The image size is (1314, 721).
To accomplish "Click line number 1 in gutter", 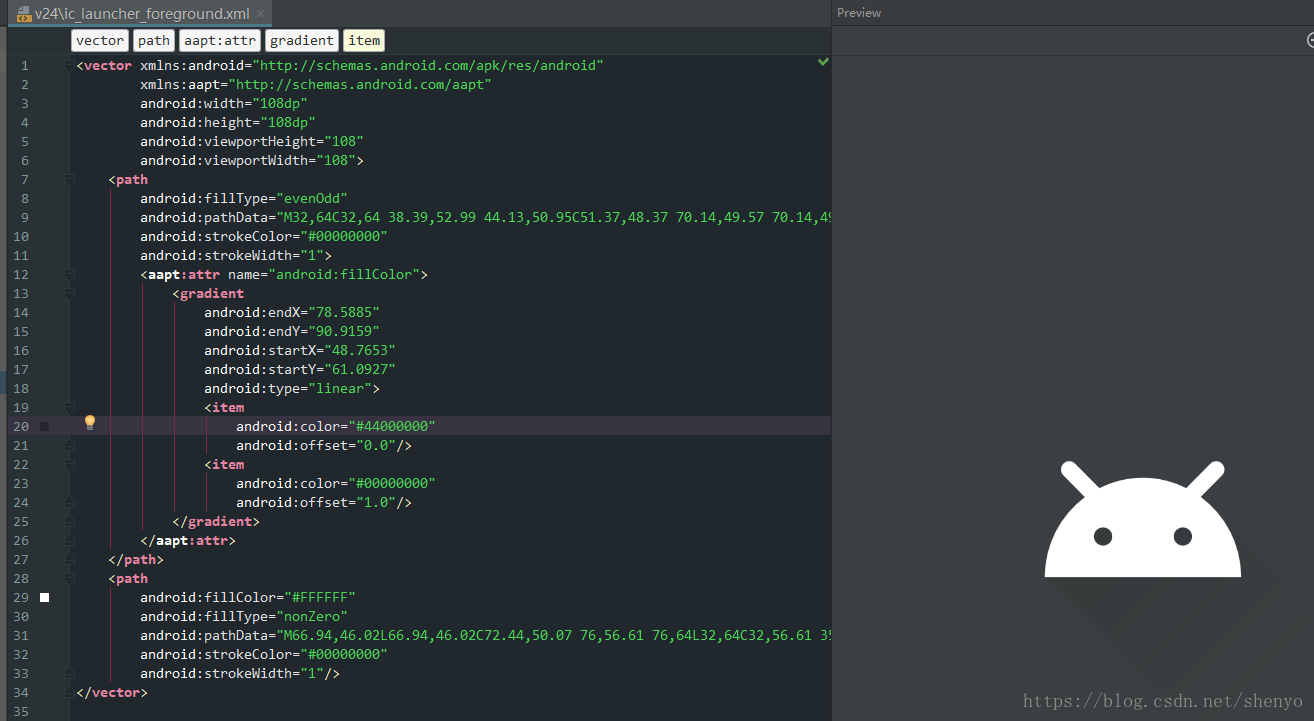I will (x=25, y=65).
